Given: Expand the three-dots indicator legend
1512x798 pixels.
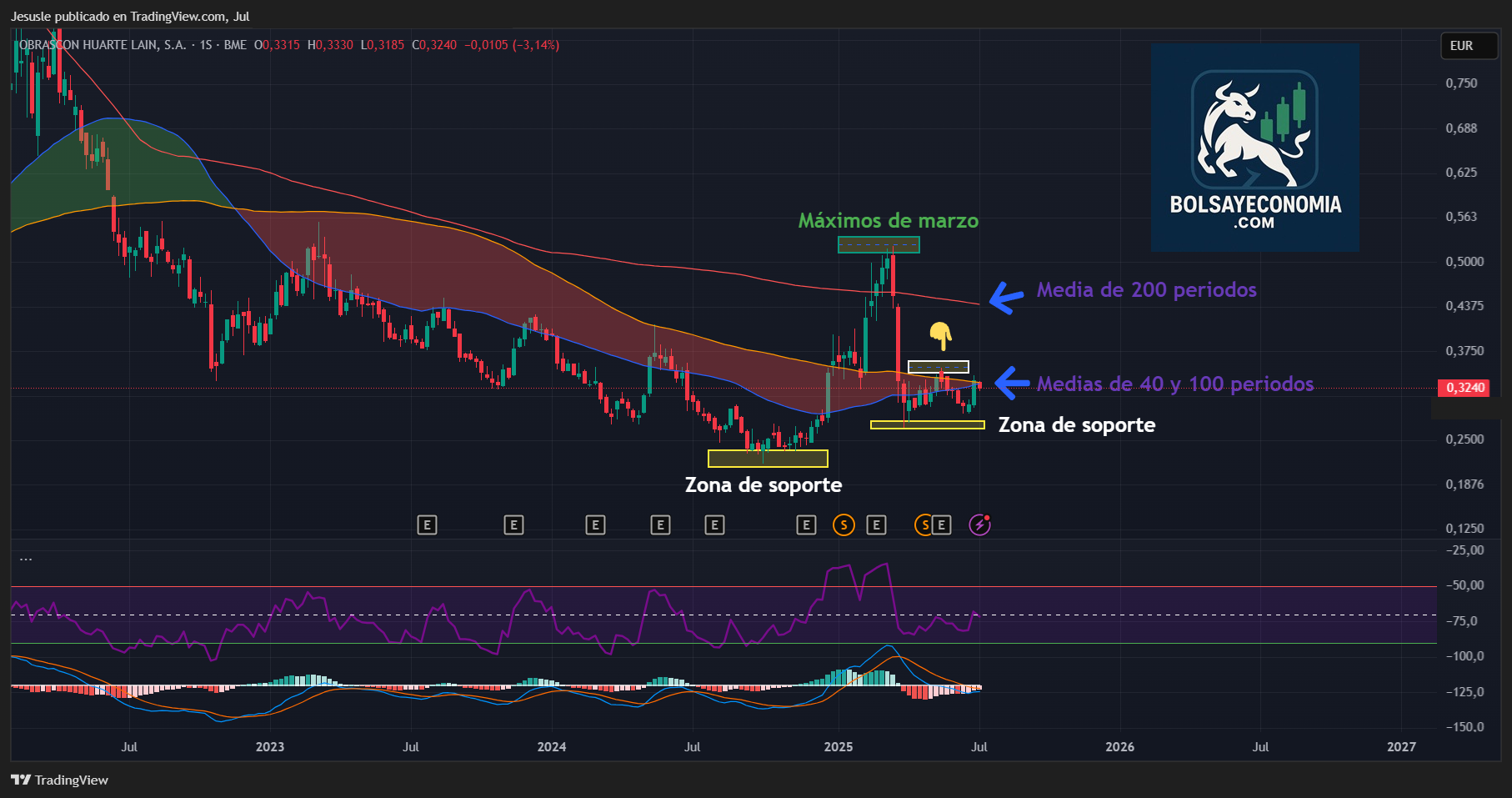Looking at the screenshot, I should pyautogui.click(x=26, y=559).
